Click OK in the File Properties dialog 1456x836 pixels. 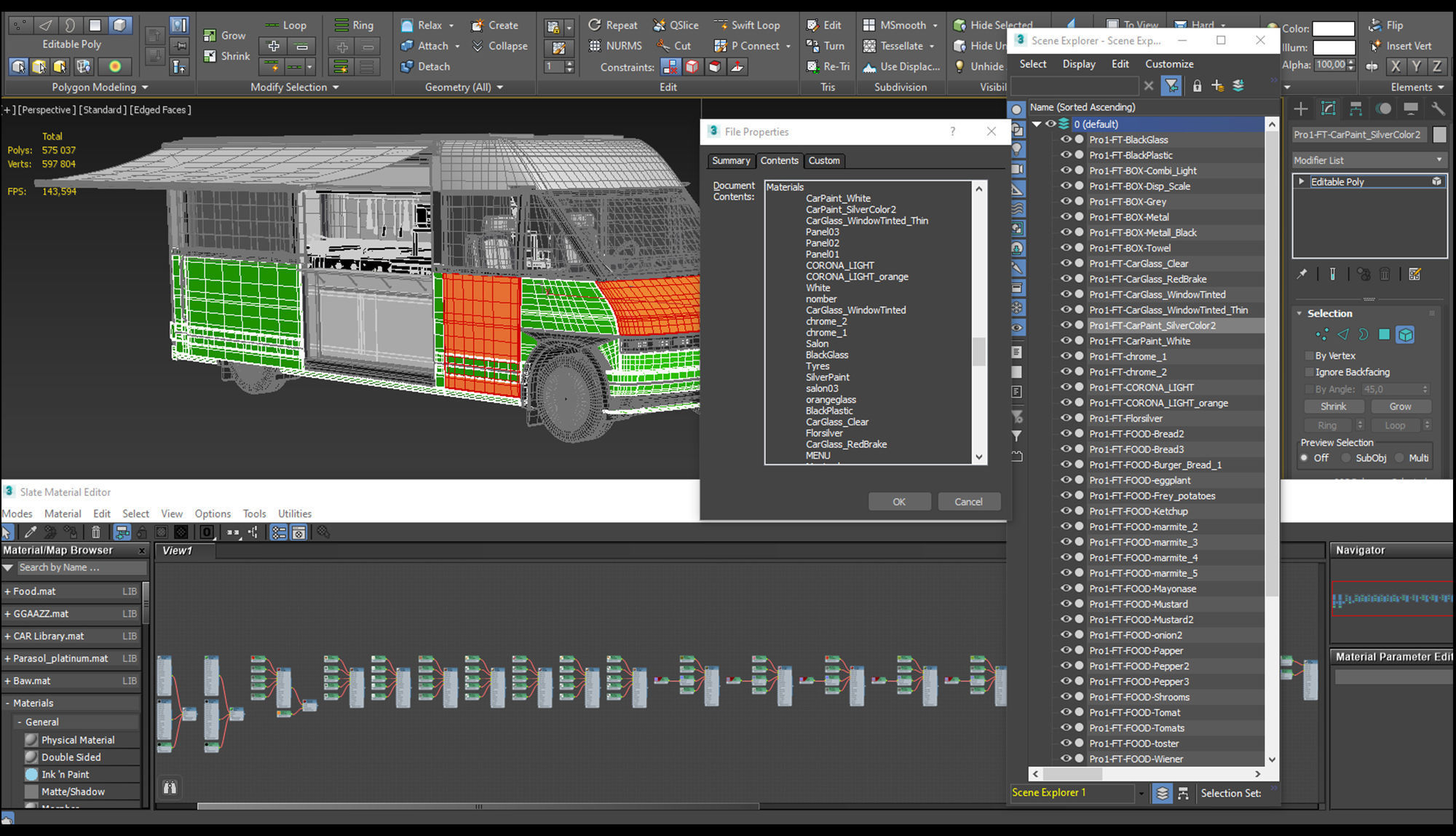click(899, 502)
